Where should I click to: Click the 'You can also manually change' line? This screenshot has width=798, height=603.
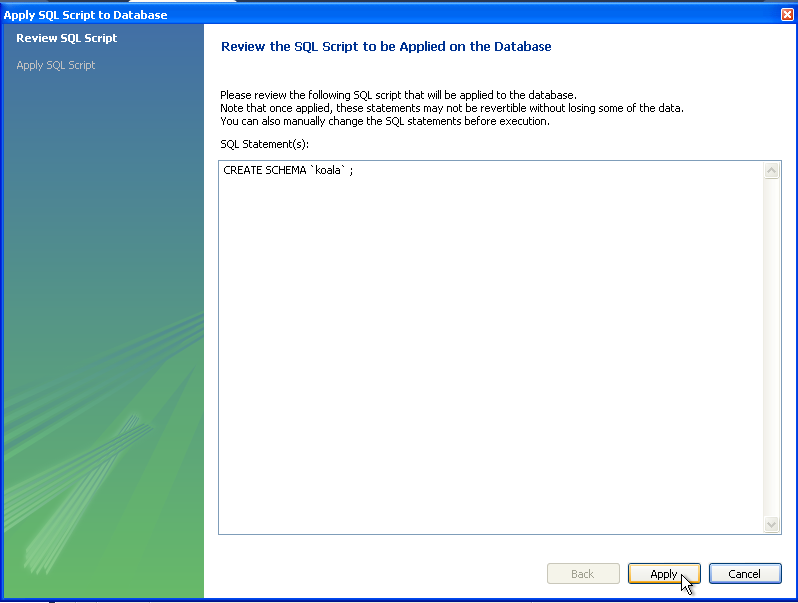point(385,121)
